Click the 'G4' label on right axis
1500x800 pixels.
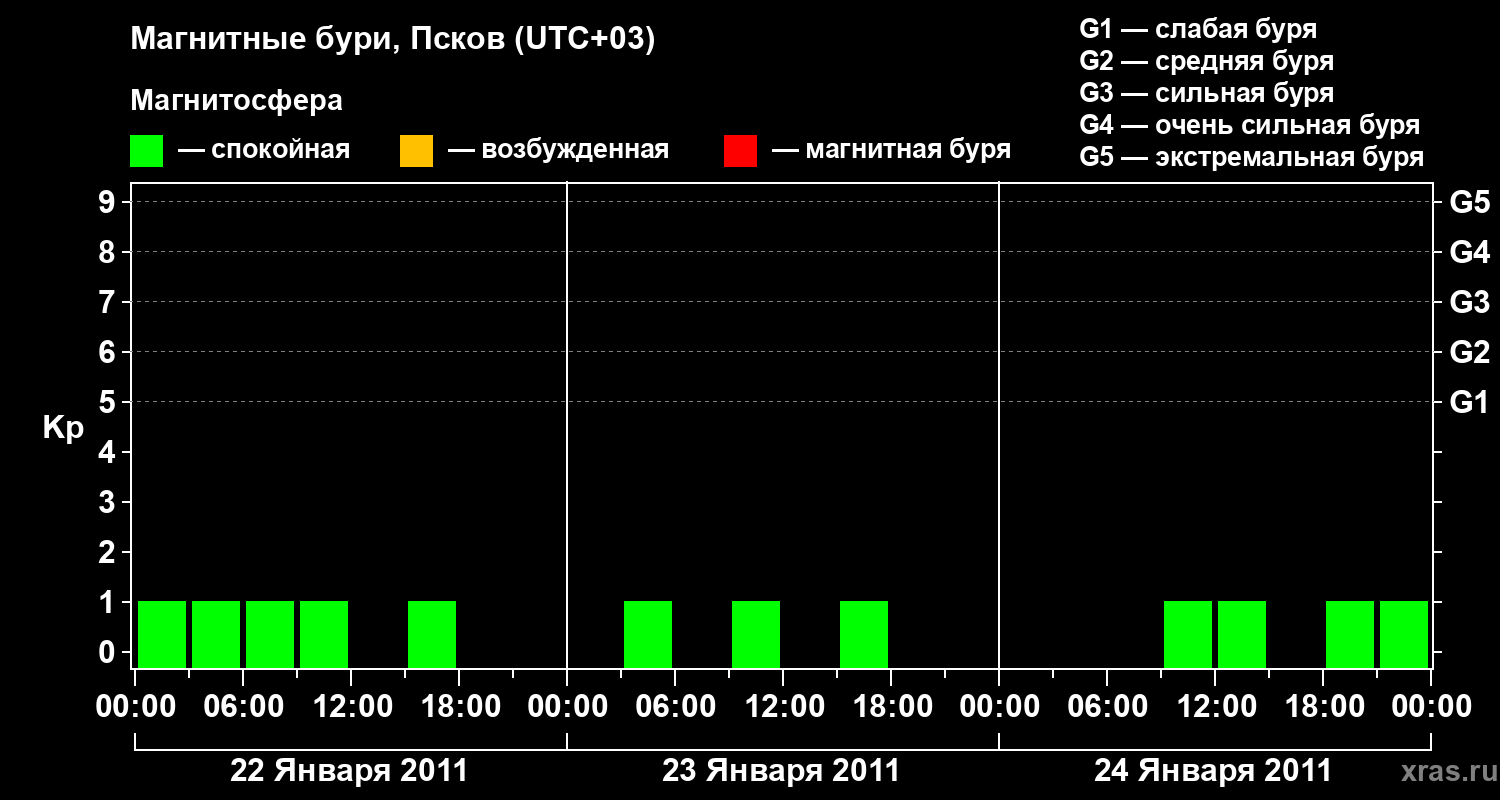(1469, 252)
